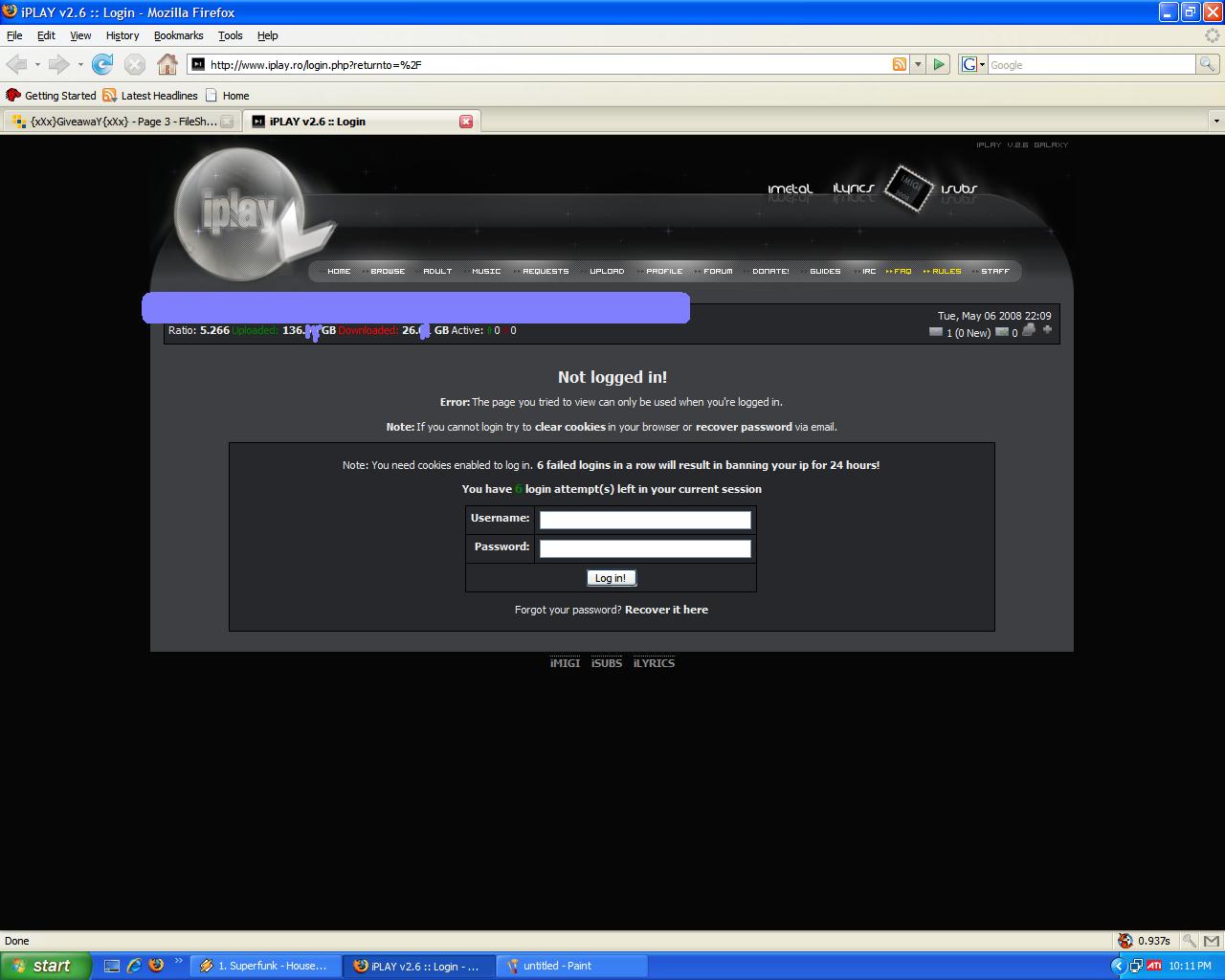This screenshot has height=980, width=1225.
Task: Open the UPLOAD nav link
Action: 607,271
